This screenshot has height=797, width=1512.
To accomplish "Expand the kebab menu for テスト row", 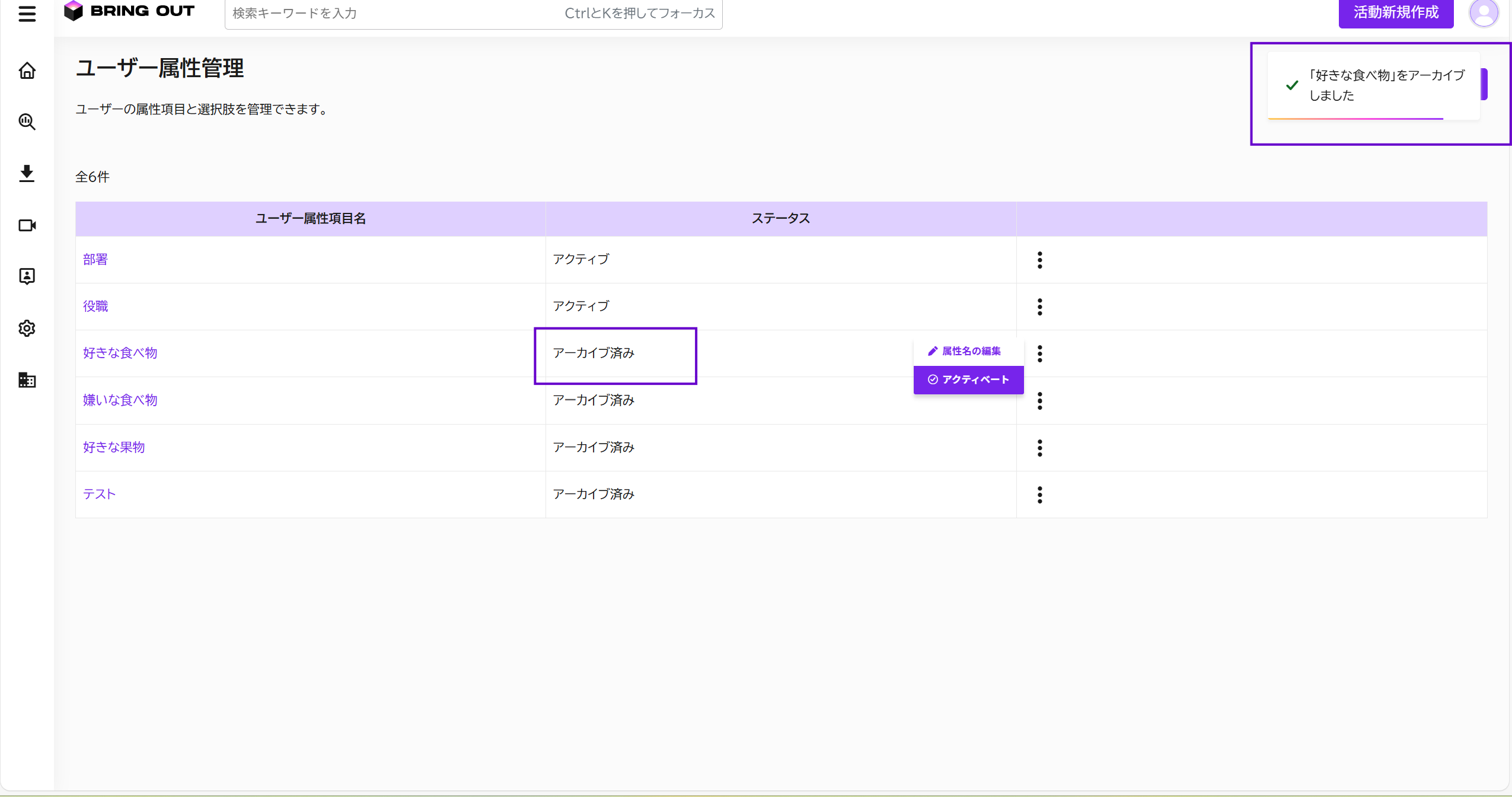I will point(1039,495).
